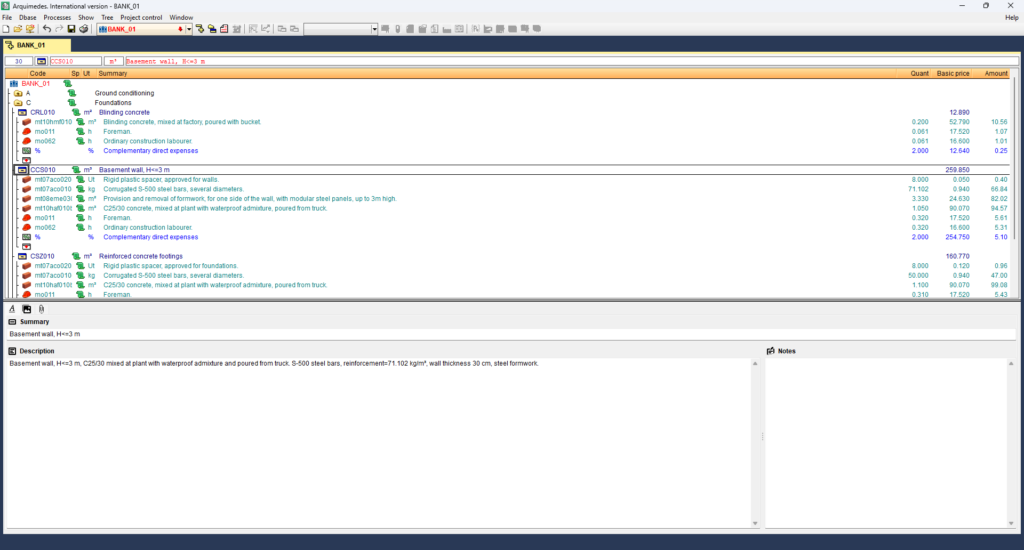This screenshot has height=550, width=1024.
Task: Expand the A Ground conditioning chapter
Action: 18,93
